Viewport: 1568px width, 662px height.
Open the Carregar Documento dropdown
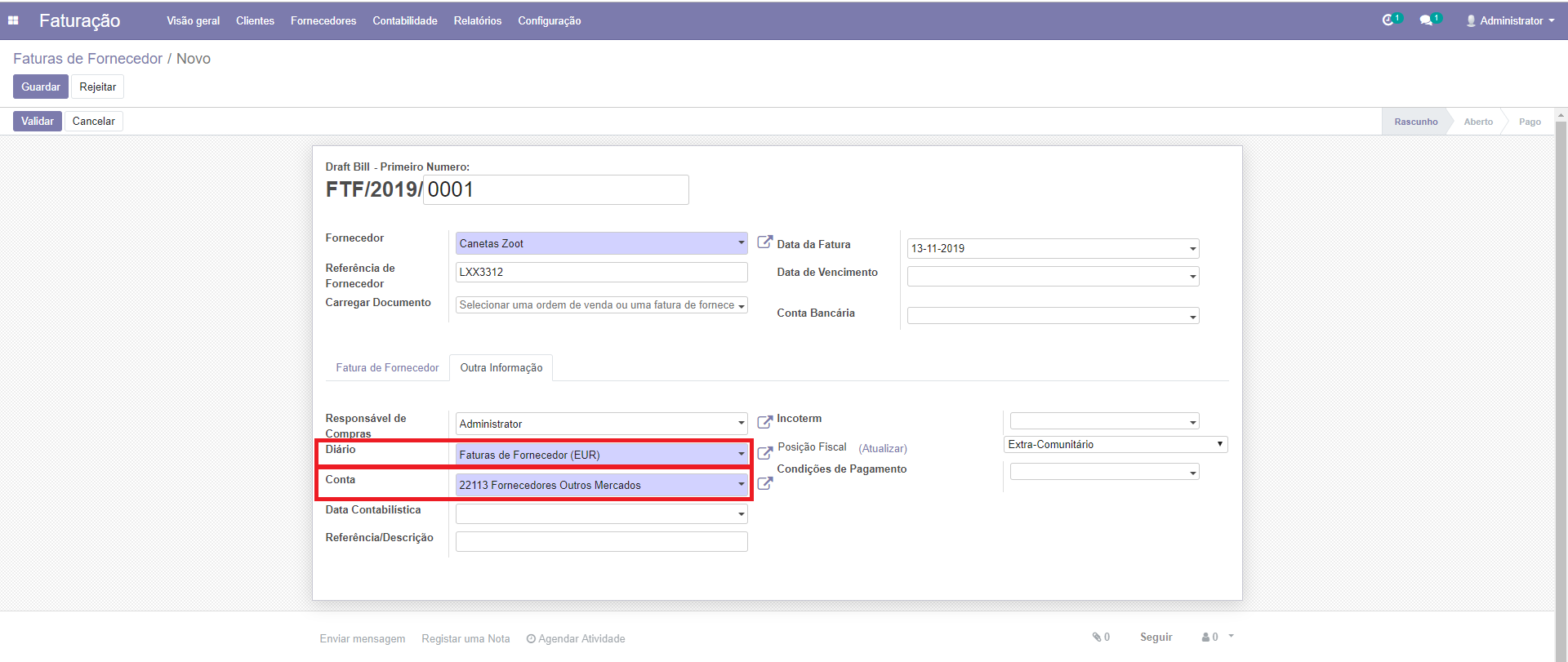(601, 305)
